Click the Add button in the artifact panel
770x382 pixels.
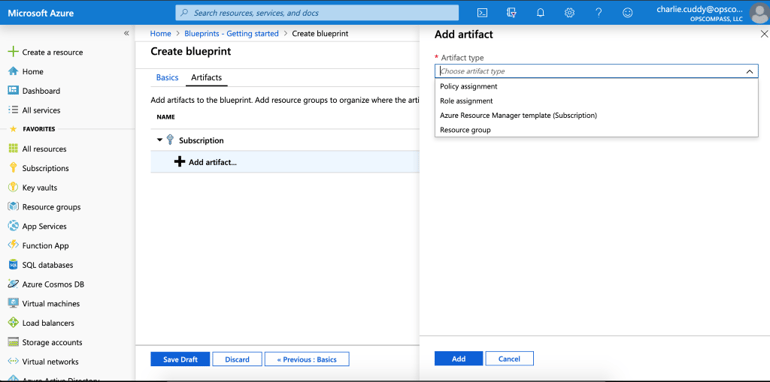pos(459,358)
